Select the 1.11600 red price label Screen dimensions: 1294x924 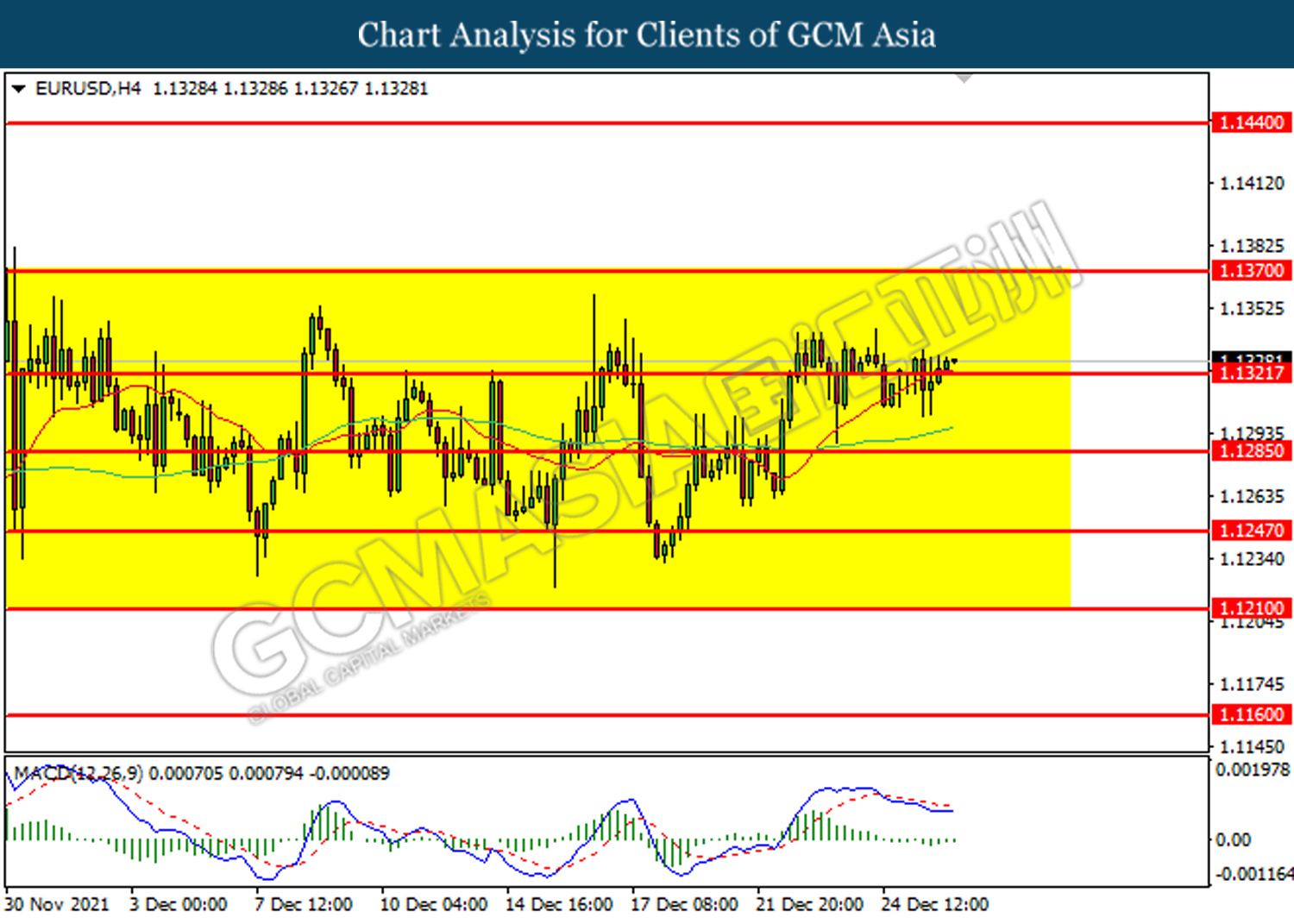click(1252, 714)
